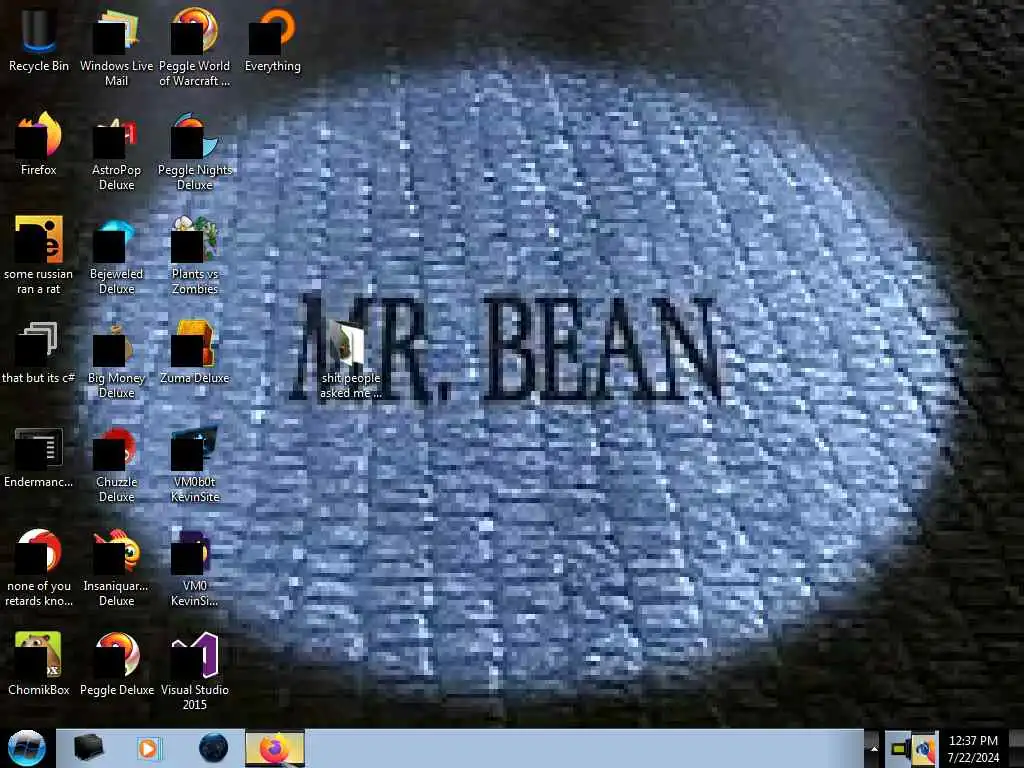Open Peggle World of Warcraft shortcut
Screen dimensions: 1024x768
[x=195, y=46]
